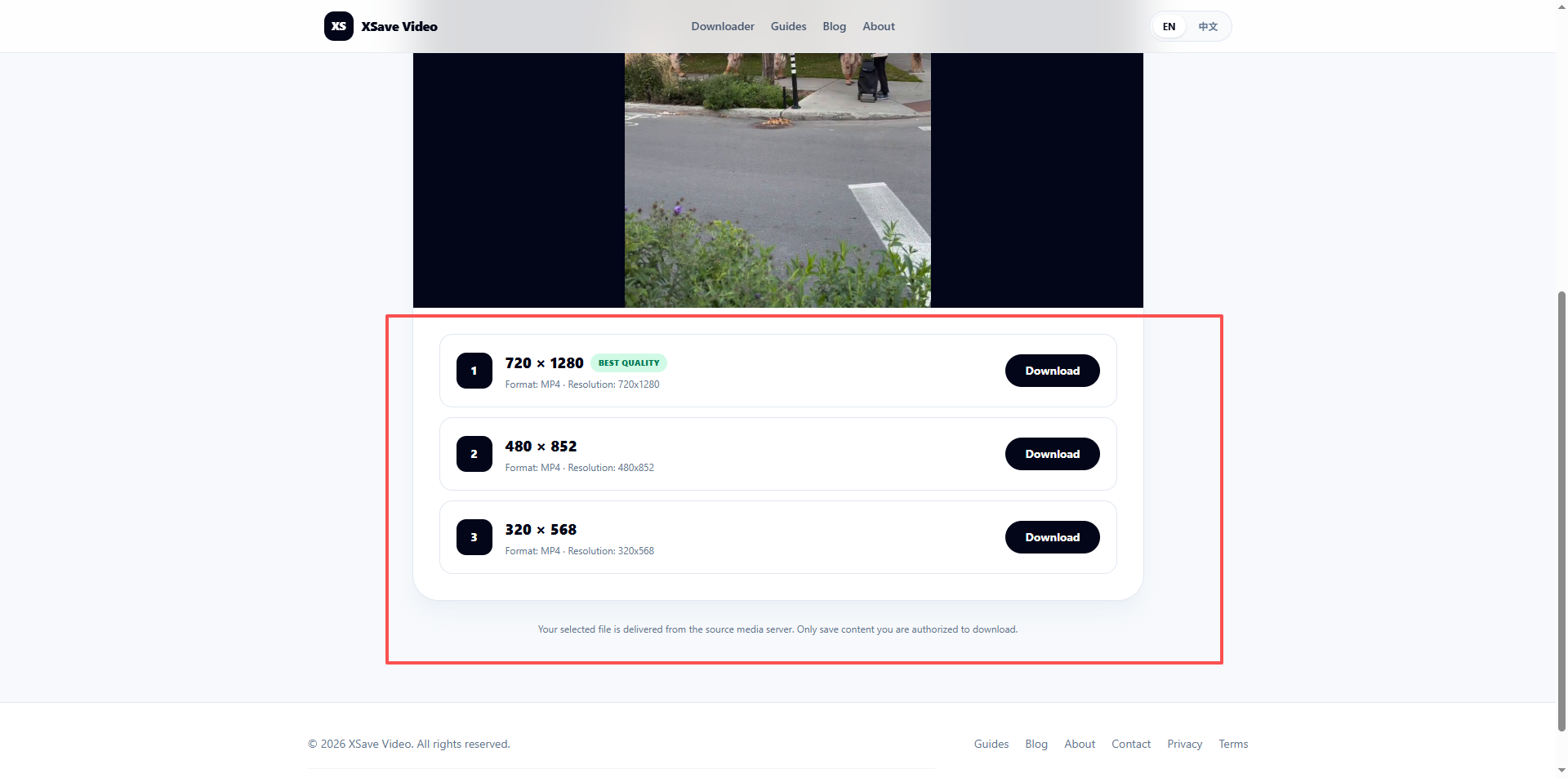Switch language to 中文
This screenshot has height=778, width=1568.
tap(1208, 26)
